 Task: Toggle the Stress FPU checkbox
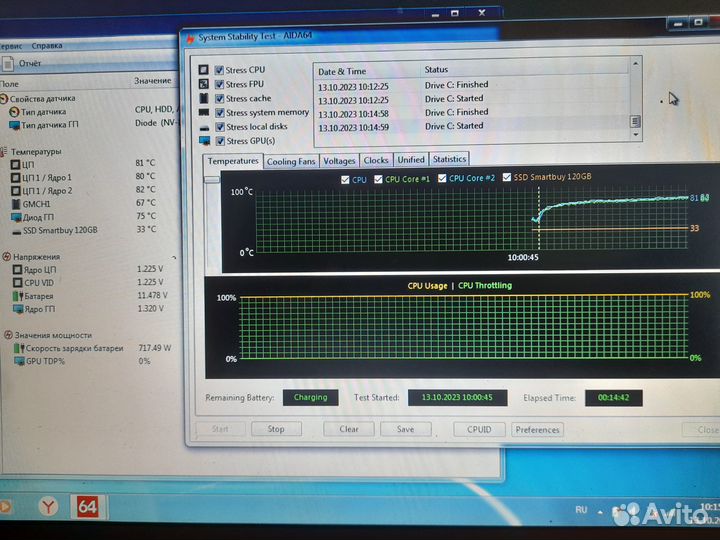pos(219,84)
